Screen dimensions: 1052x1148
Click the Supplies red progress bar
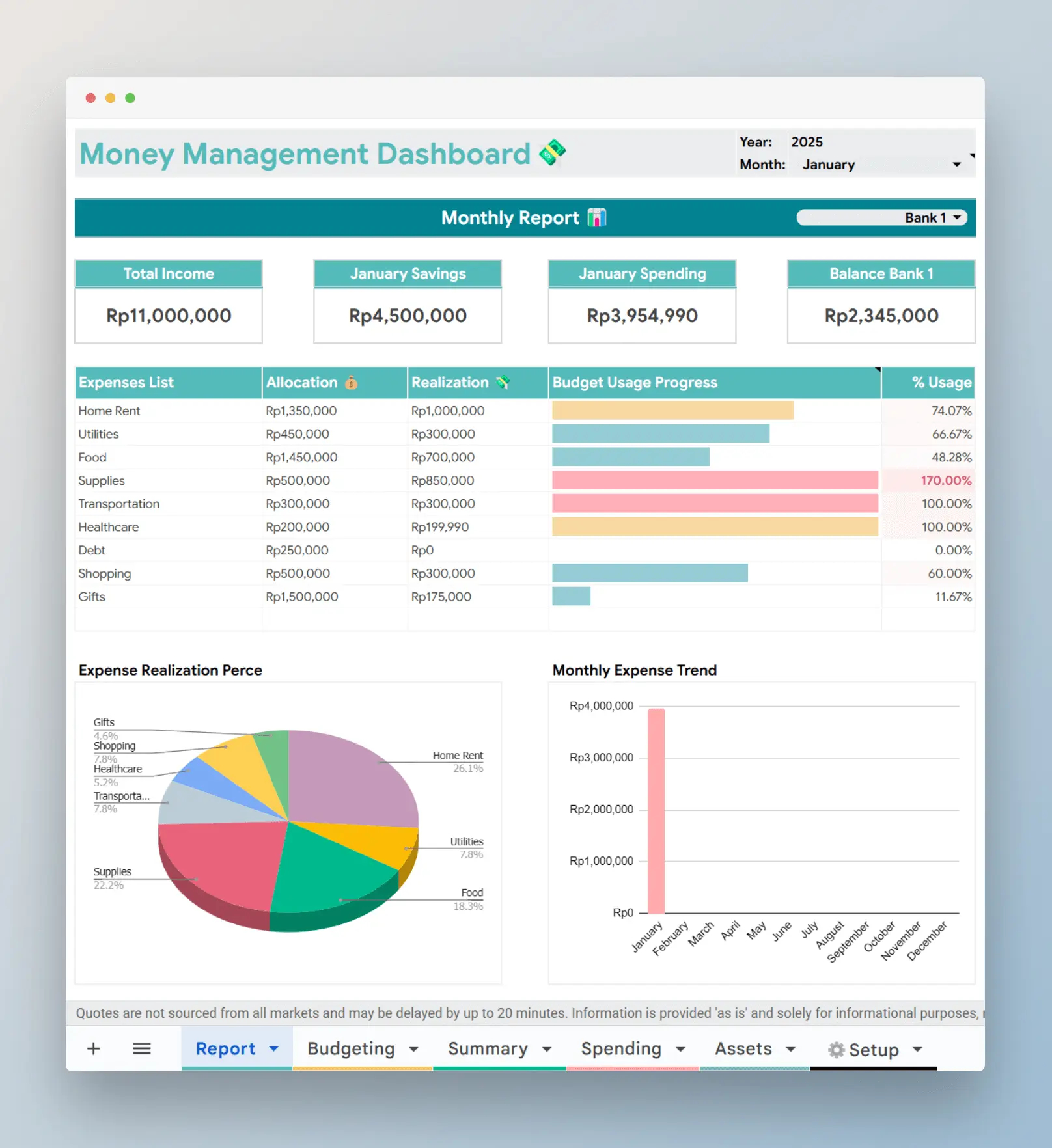[715, 480]
